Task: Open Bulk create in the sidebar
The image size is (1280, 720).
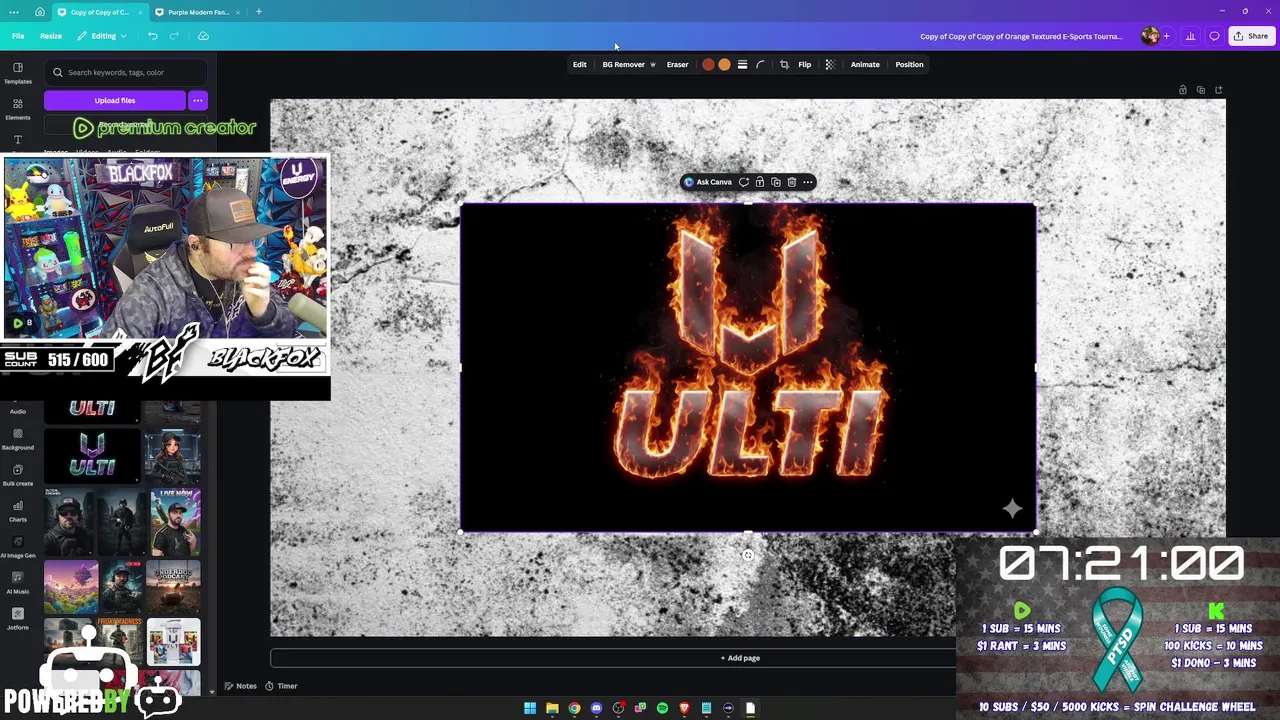Action: click(x=18, y=475)
